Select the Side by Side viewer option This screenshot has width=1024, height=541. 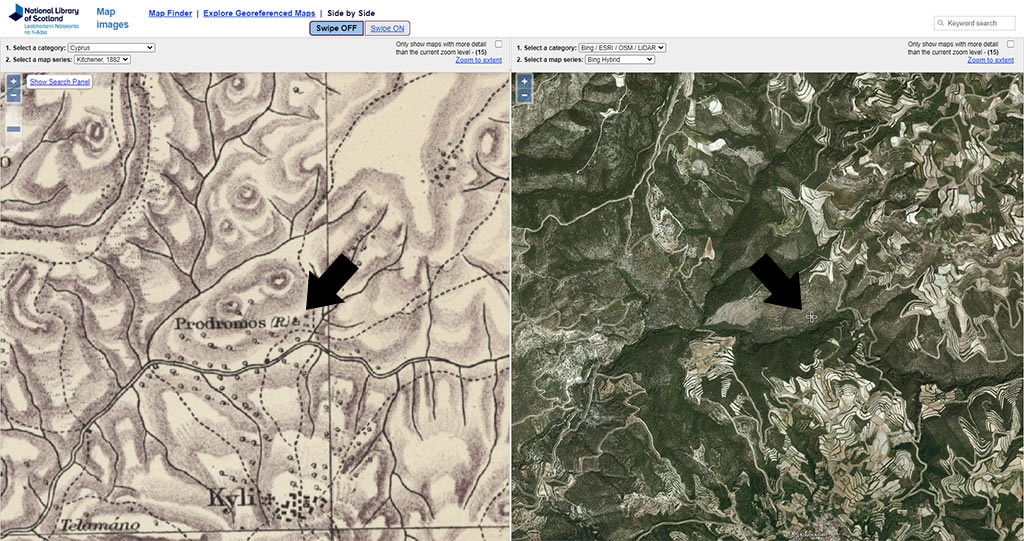[351, 13]
